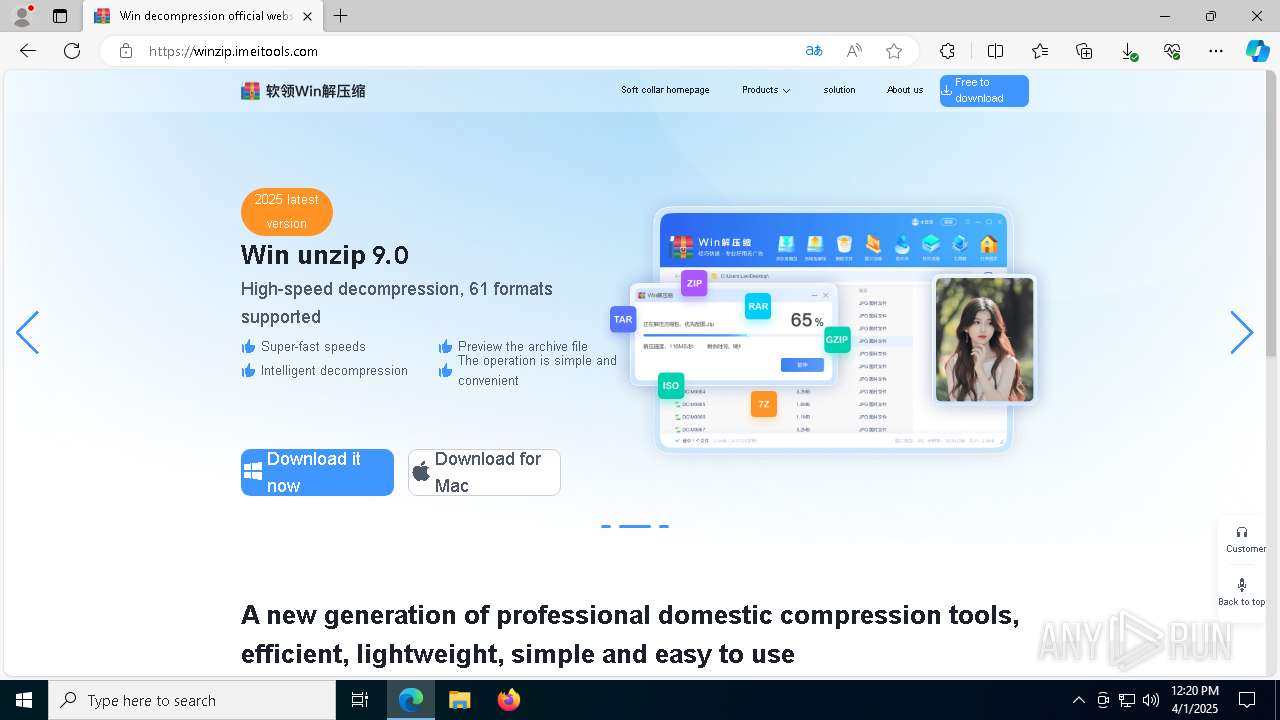1280x720 pixels.
Task: Open the notification center icon
Action: pyautogui.click(x=1247, y=700)
